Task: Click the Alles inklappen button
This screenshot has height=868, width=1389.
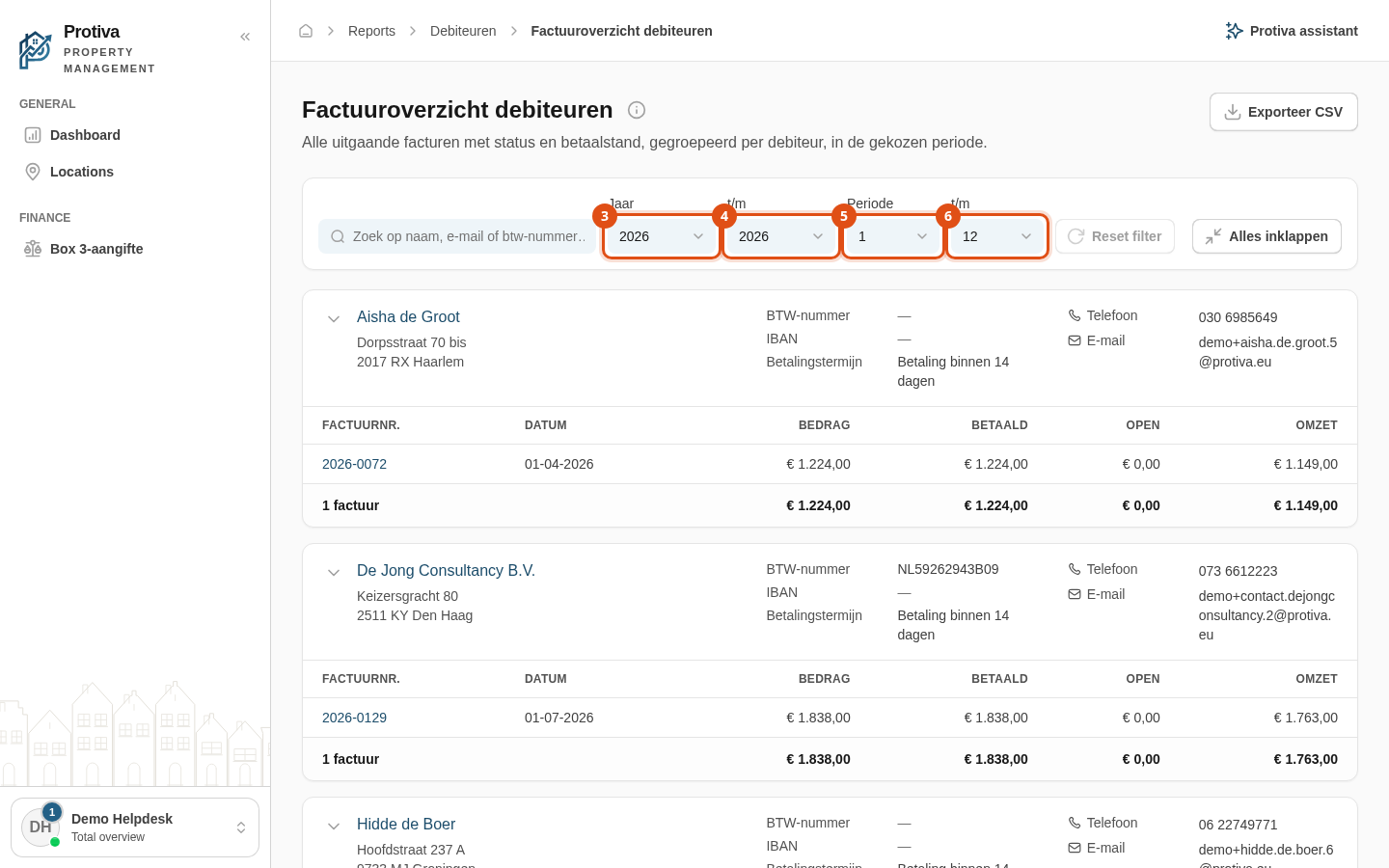Action: tap(1266, 236)
